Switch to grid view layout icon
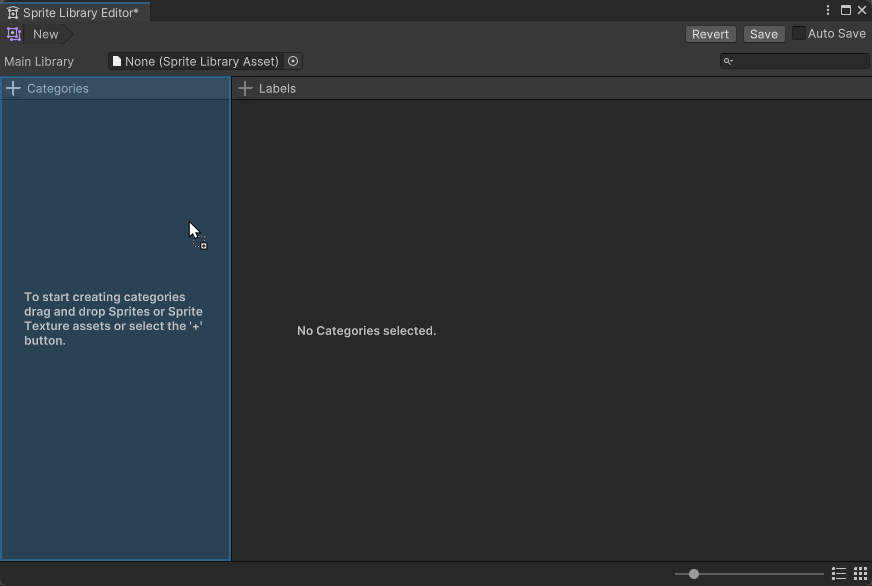The width and height of the screenshot is (872, 586). [x=860, y=574]
